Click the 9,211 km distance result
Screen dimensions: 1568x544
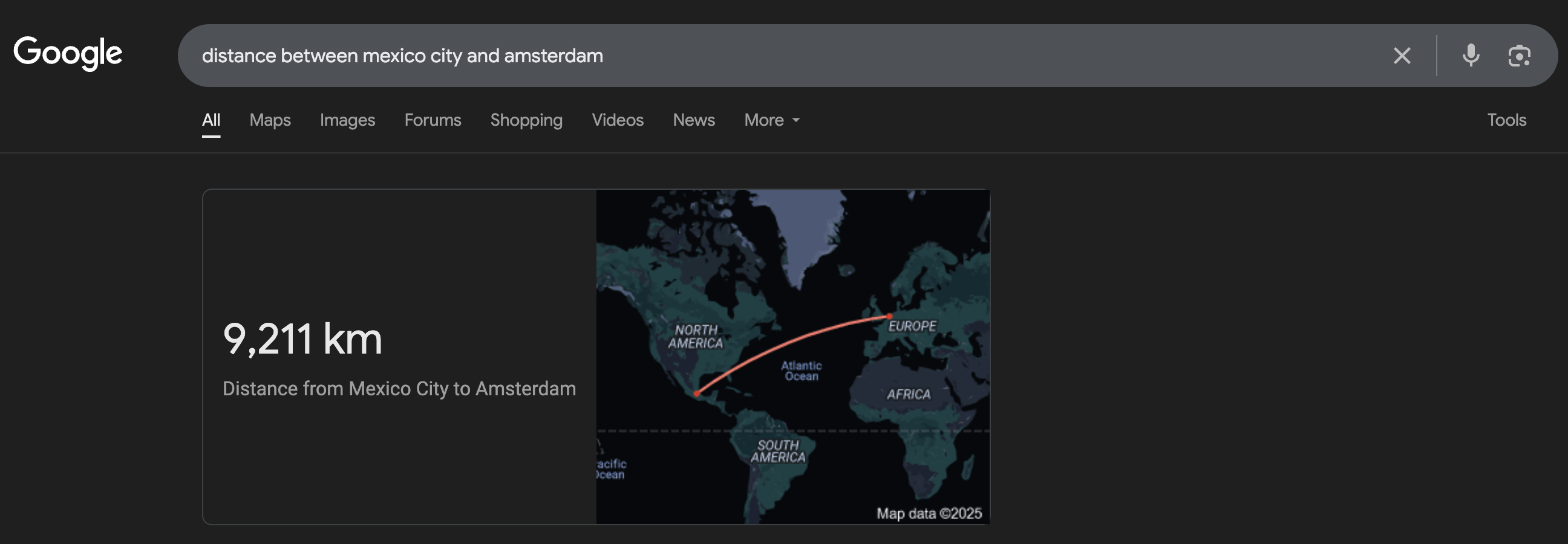(x=302, y=338)
